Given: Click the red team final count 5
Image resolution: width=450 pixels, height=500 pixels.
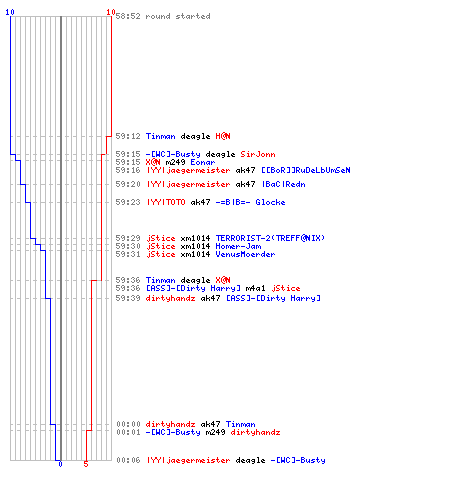Looking at the screenshot, I should coord(86,464).
